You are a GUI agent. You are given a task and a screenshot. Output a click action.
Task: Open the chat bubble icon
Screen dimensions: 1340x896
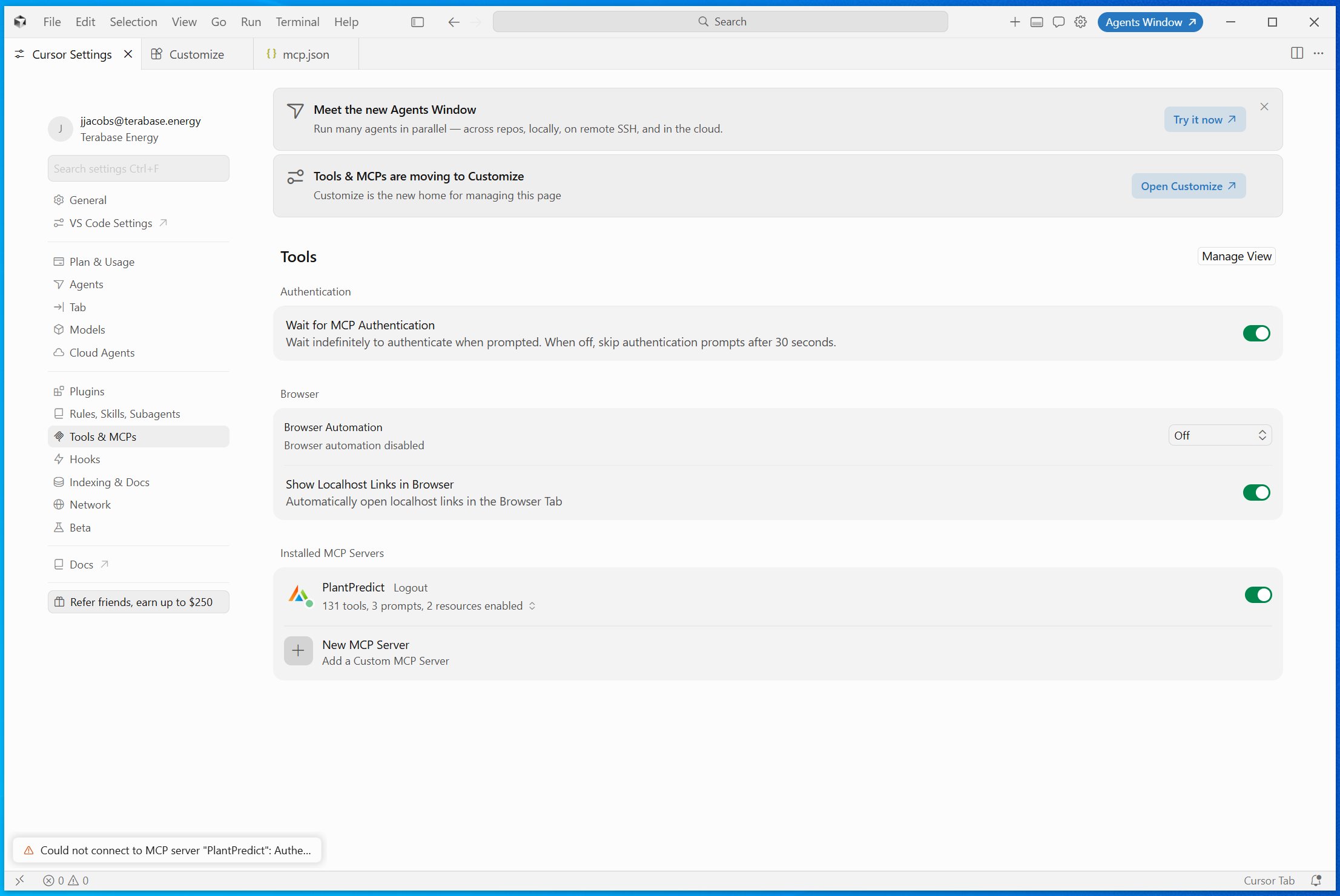[x=1058, y=22]
